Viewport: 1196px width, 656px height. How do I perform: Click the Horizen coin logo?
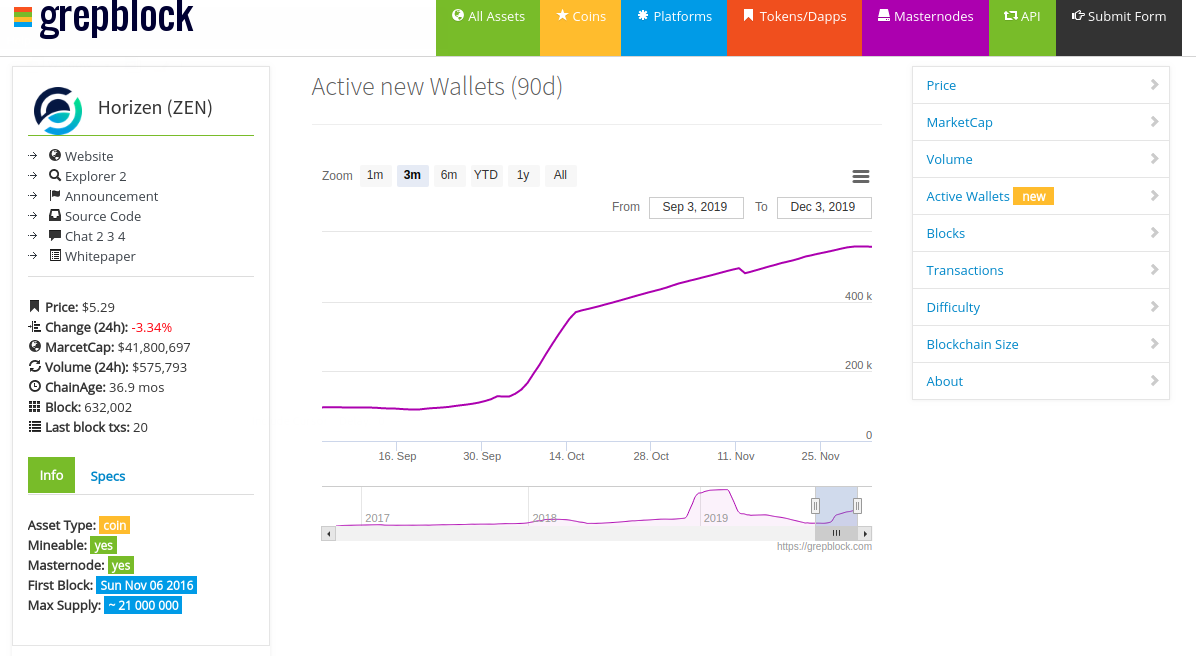57,111
